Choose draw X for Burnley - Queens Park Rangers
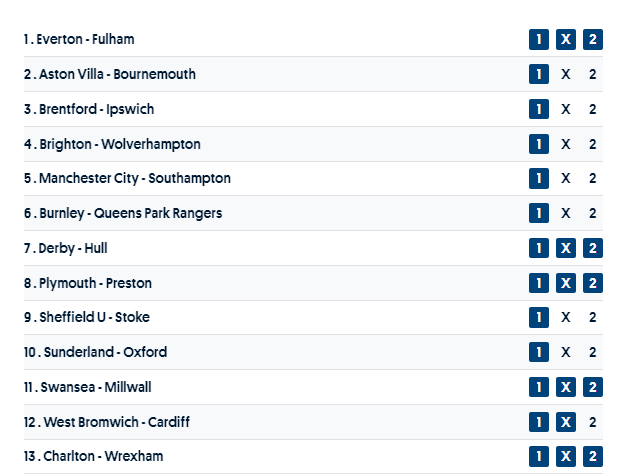The width and height of the screenshot is (633, 476). (x=566, y=213)
